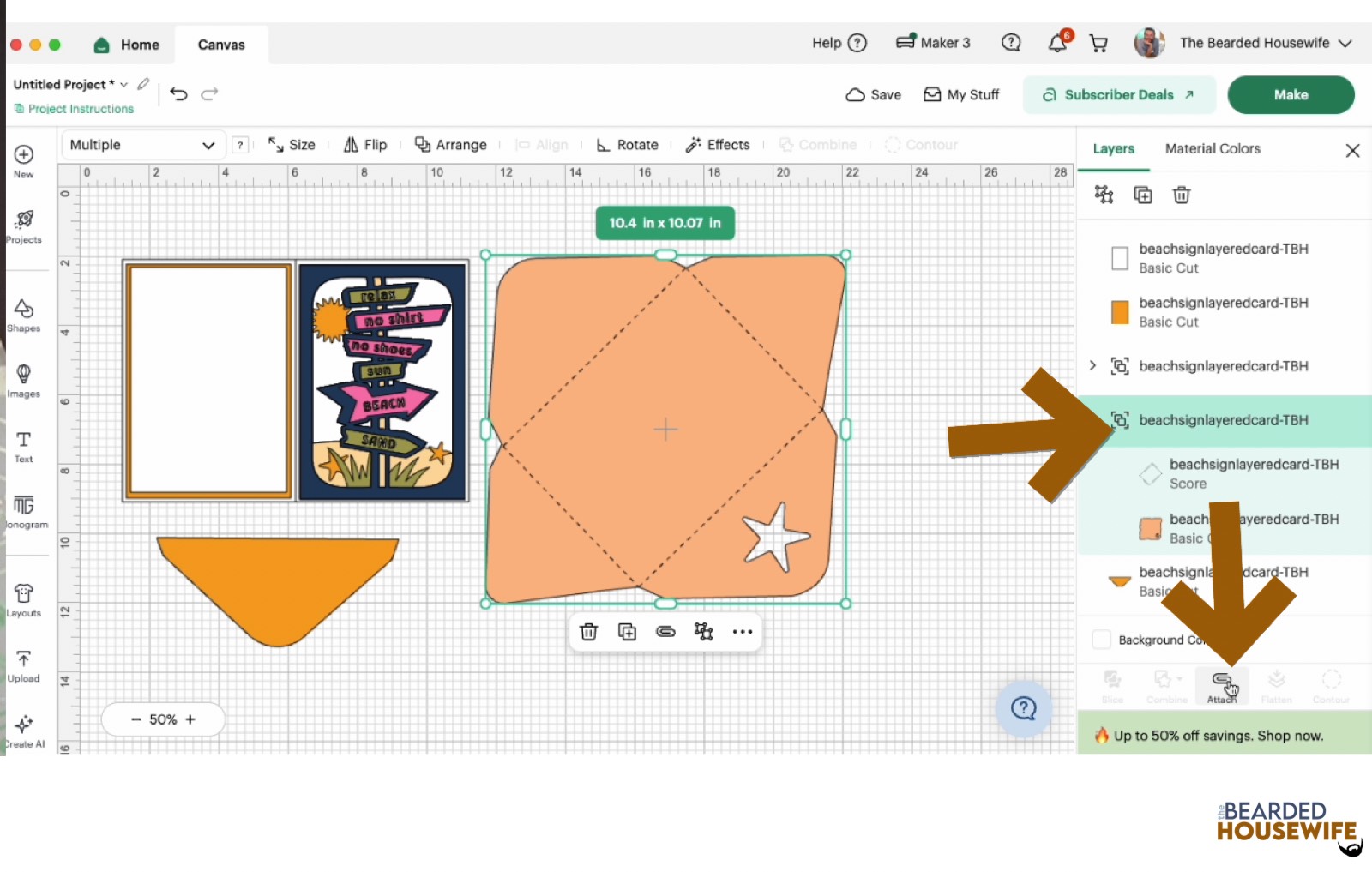
Task: Delete selection from floating toolbar
Action: [x=589, y=632]
